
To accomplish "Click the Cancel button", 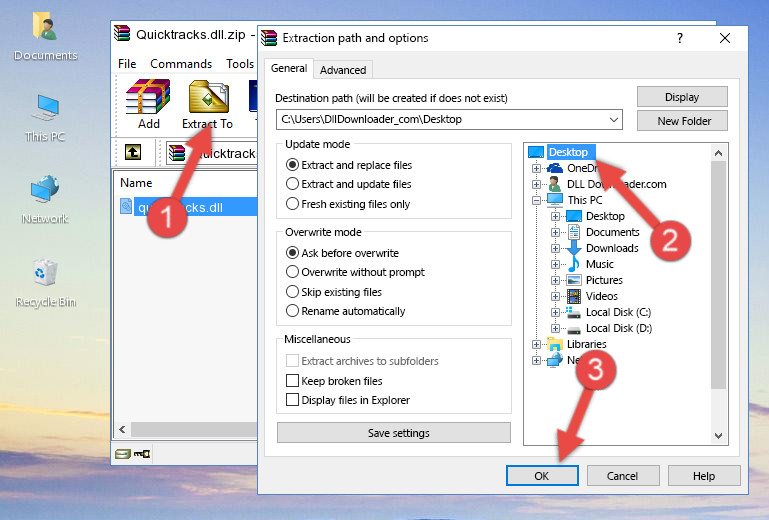I will click(x=622, y=476).
